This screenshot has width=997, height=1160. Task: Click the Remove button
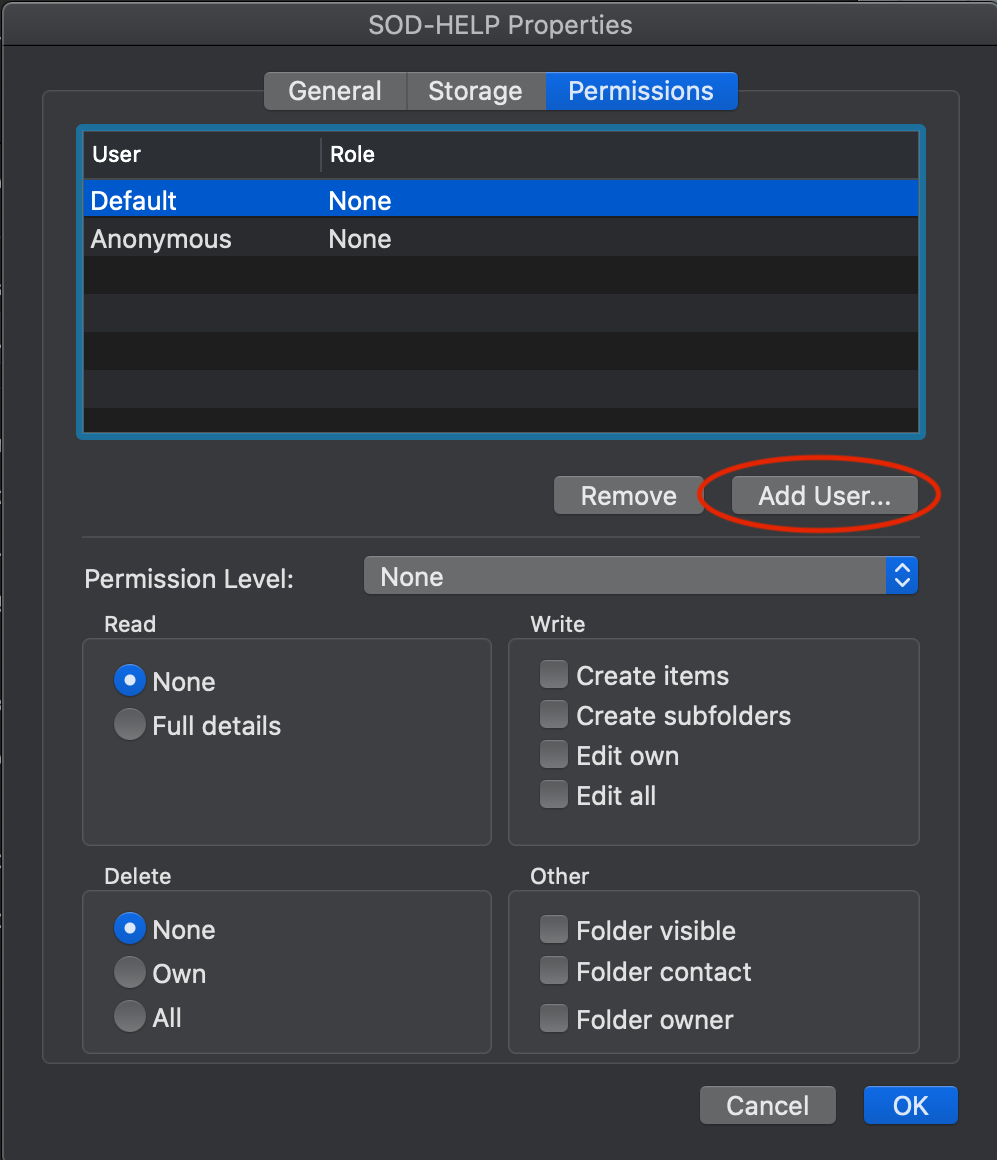point(628,496)
